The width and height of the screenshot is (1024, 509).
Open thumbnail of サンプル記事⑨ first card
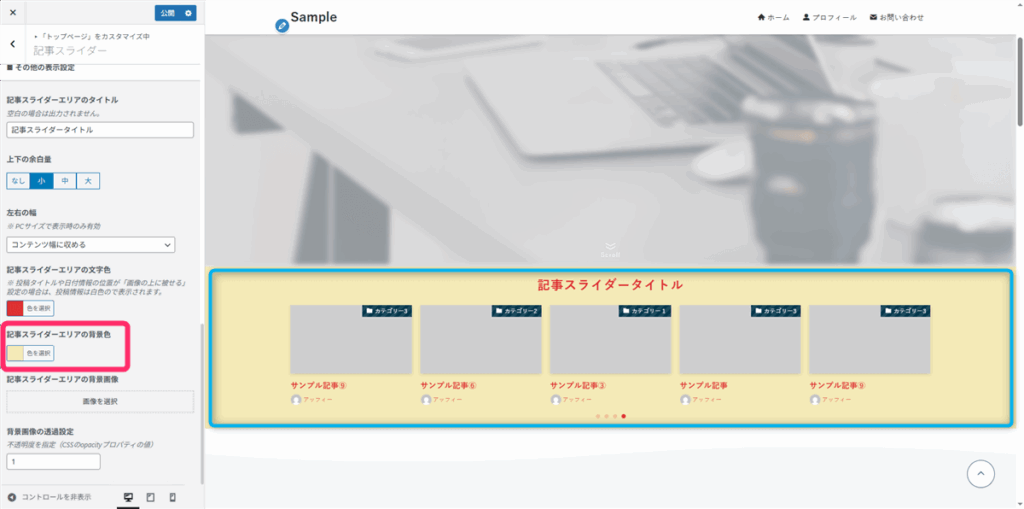(351, 339)
